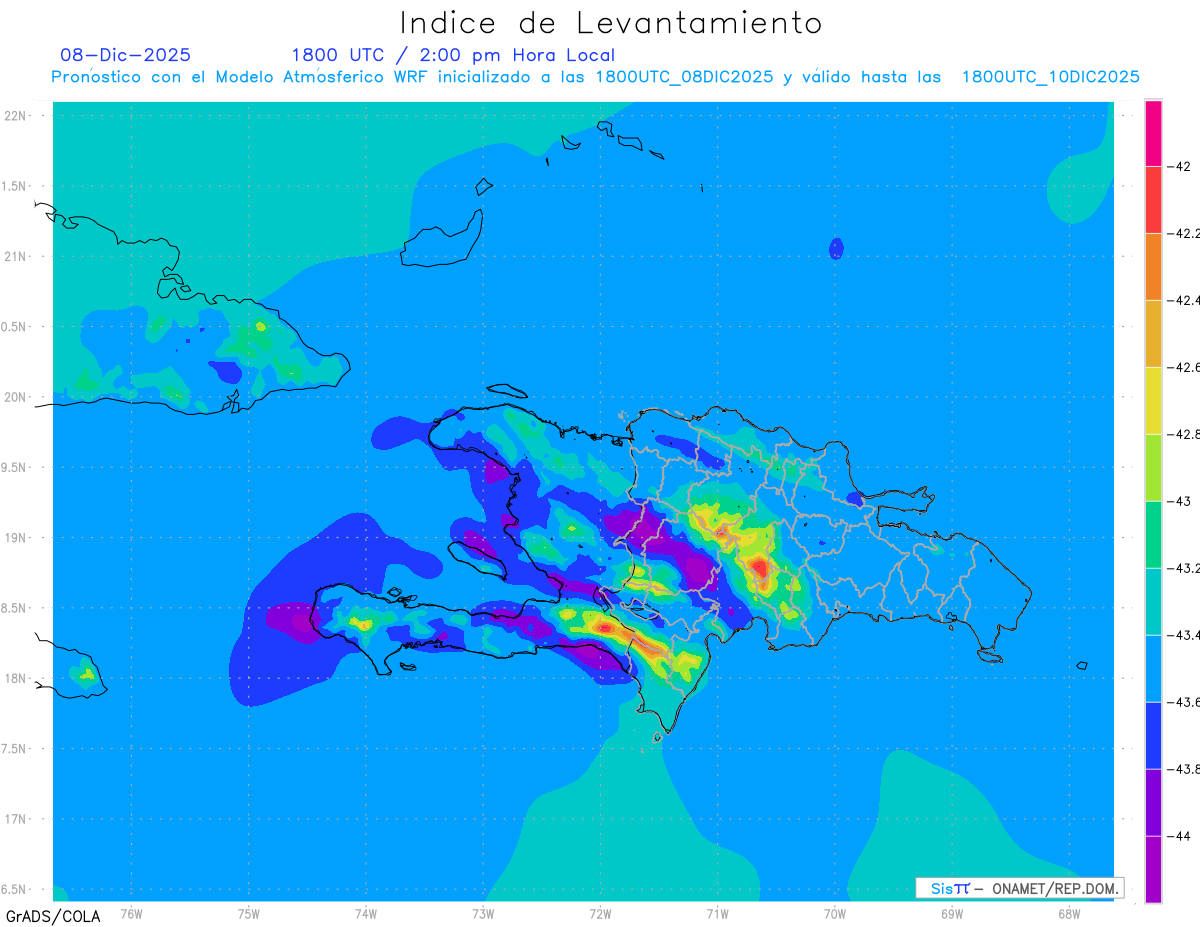The image size is (1200, 927).
Task: Pick the red legend swatch between -42 and -42.2
Action: click(1153, 200)
